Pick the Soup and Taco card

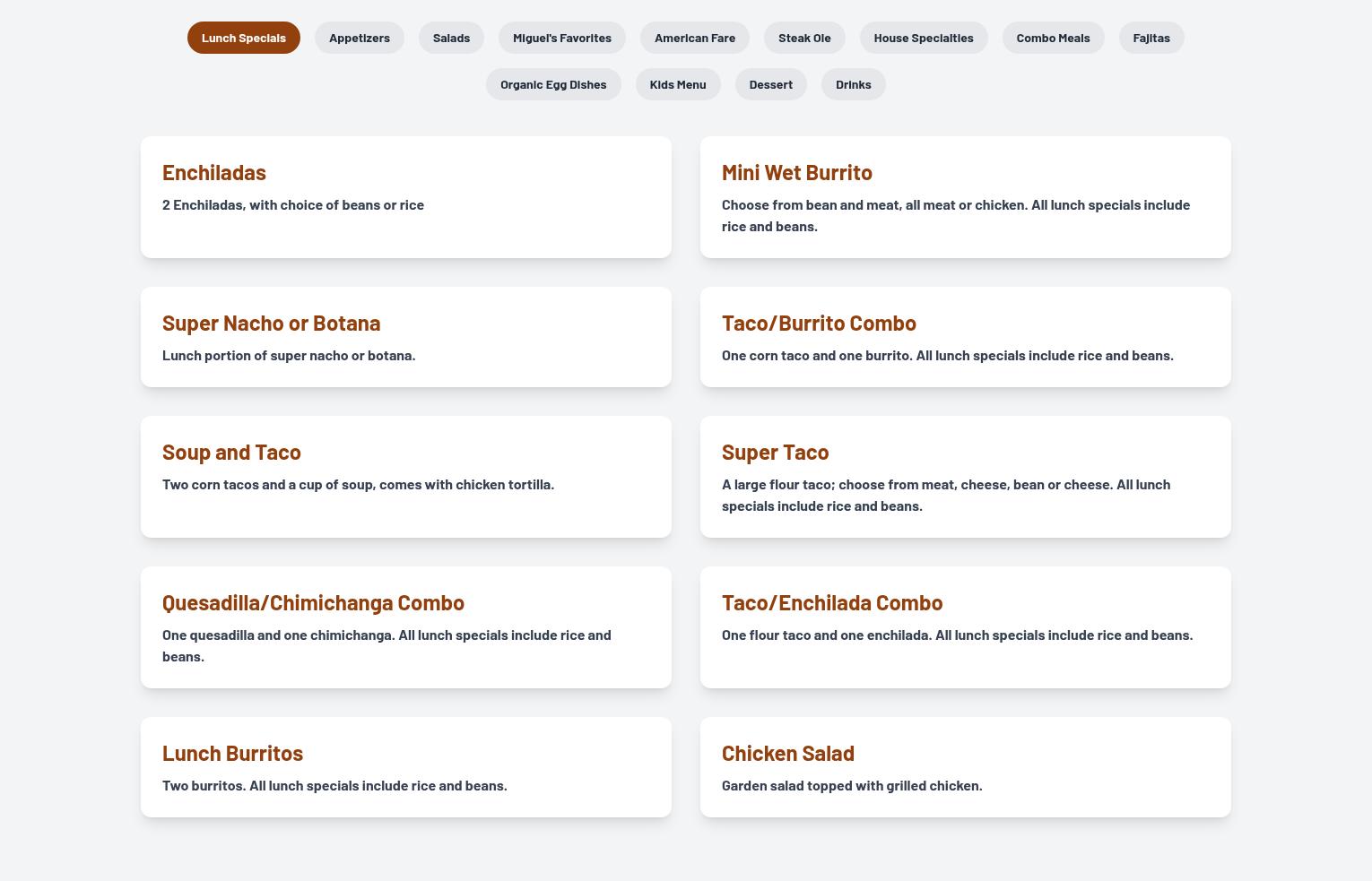click(405, 477)
